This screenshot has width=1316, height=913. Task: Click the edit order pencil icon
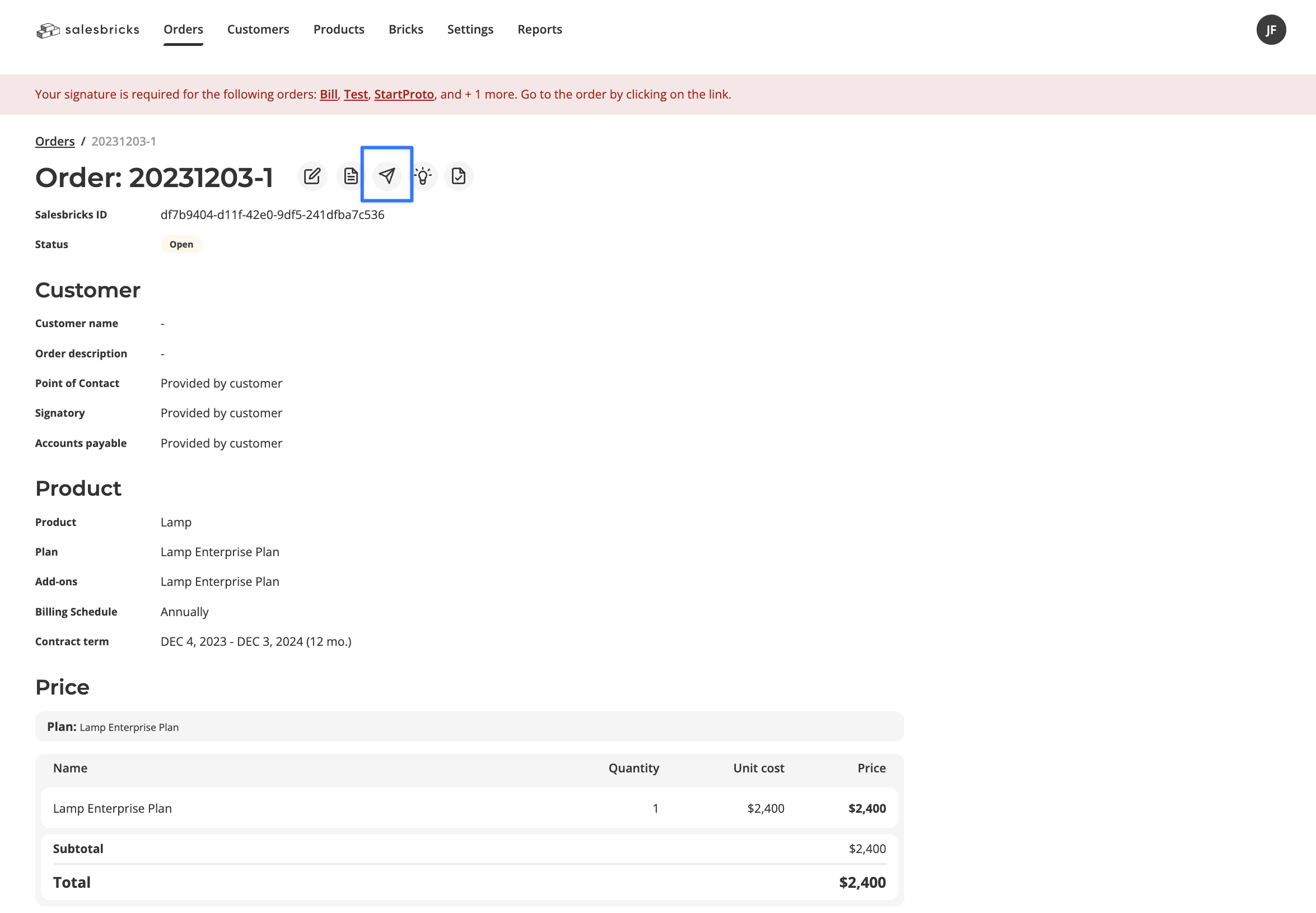pos(312,176)
